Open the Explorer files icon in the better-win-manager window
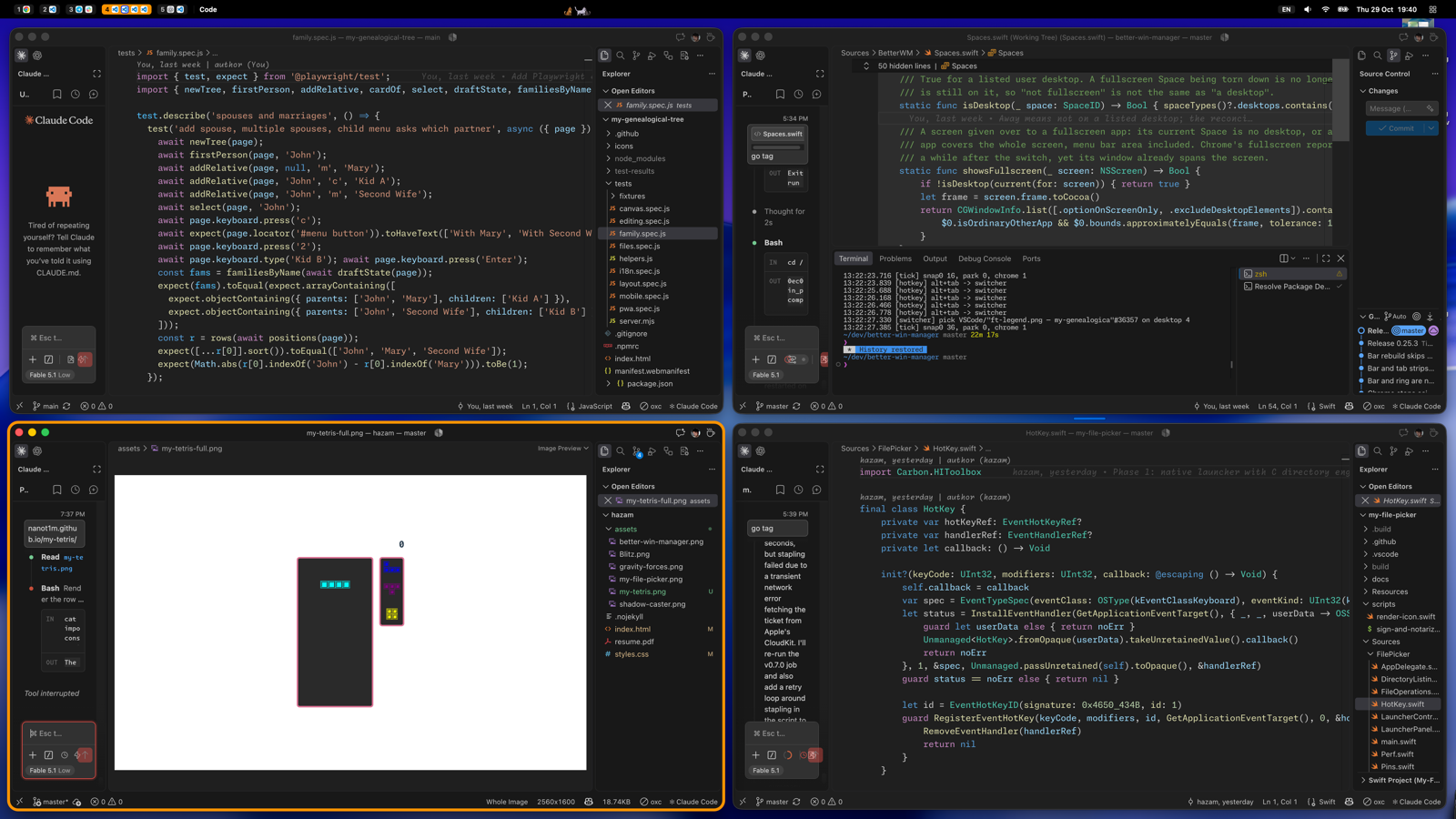This screenshot has width=1456, height=819. [x=1361, y=56]
